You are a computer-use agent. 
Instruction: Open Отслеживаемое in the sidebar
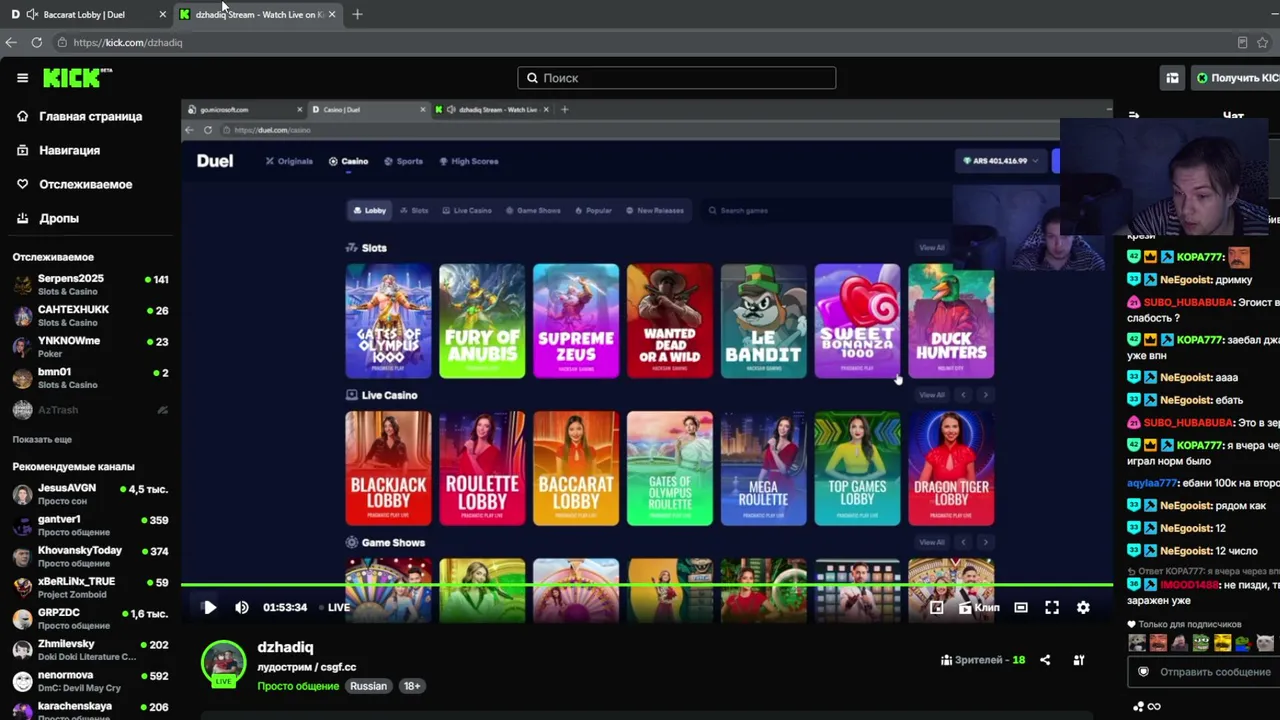tap(85, 184)
